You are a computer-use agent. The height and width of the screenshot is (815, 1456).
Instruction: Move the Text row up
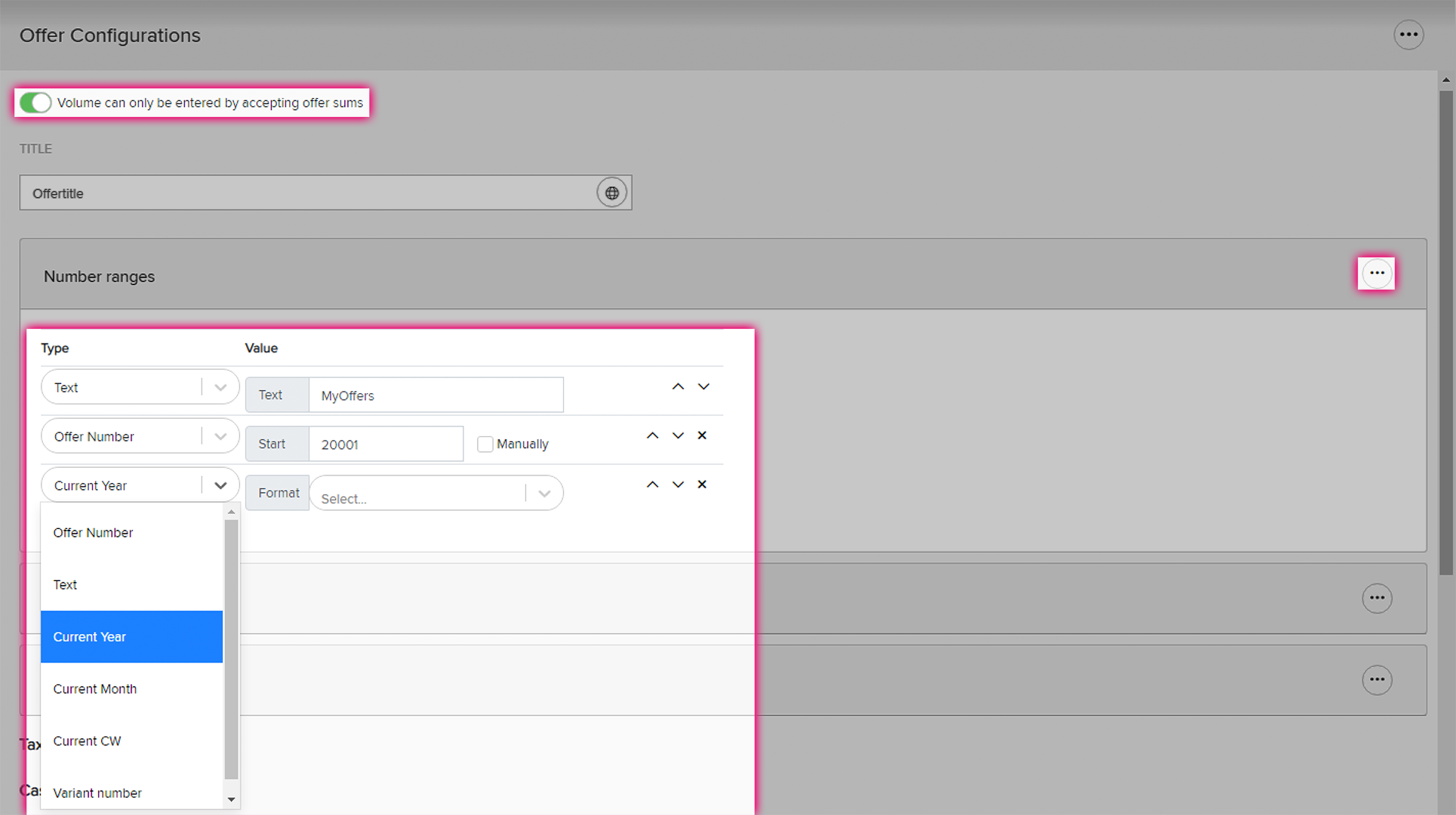[x=678, y=387]
